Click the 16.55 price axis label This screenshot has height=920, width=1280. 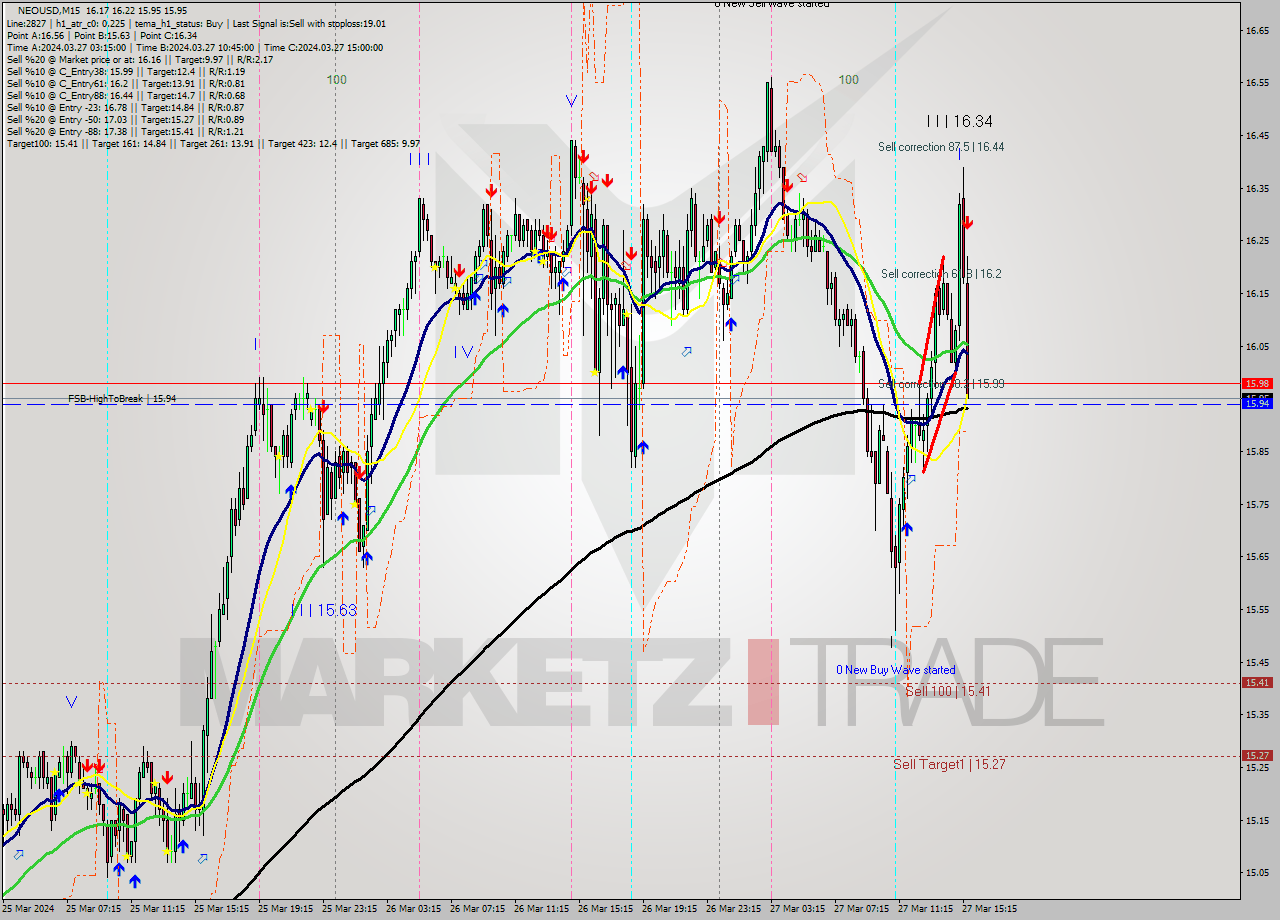(x=1257, y=83)
